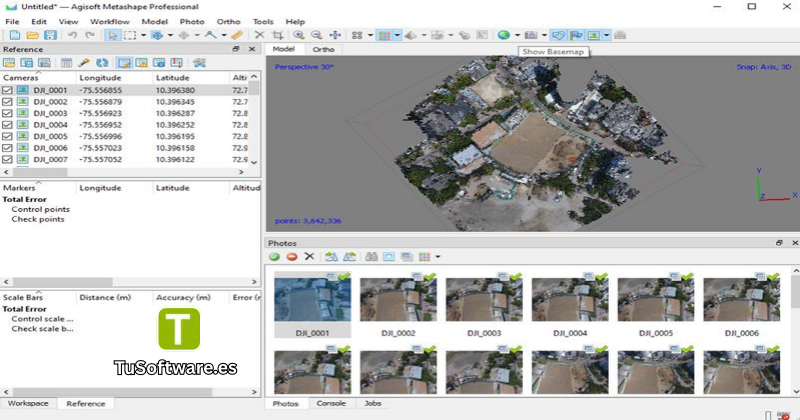Expand the point cloud display mode dropdown
This screenshot has height=420, width=800.
tap(397, 35)
